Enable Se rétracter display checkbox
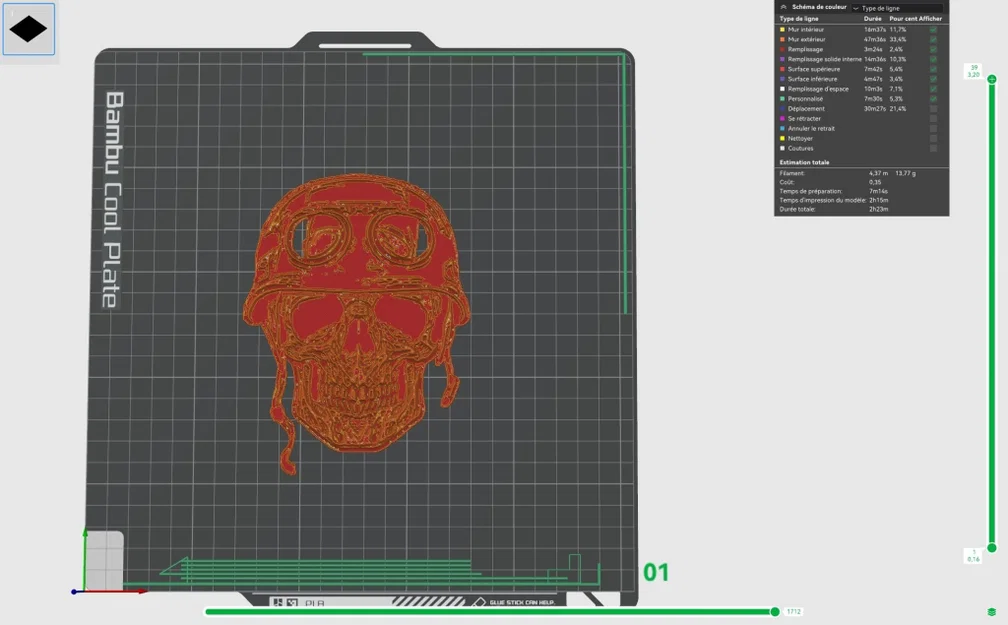This screenshot has height=625, width=1008. tap(933, 119)
